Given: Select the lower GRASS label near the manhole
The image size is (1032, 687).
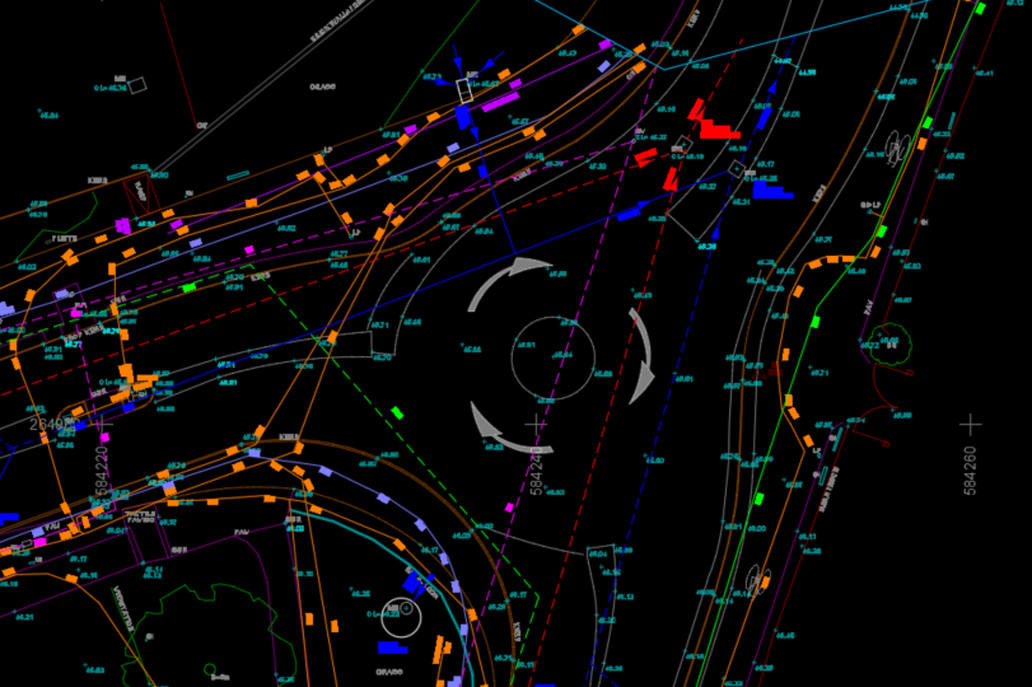Looking at the screenshot, I should tap(389, 672).
